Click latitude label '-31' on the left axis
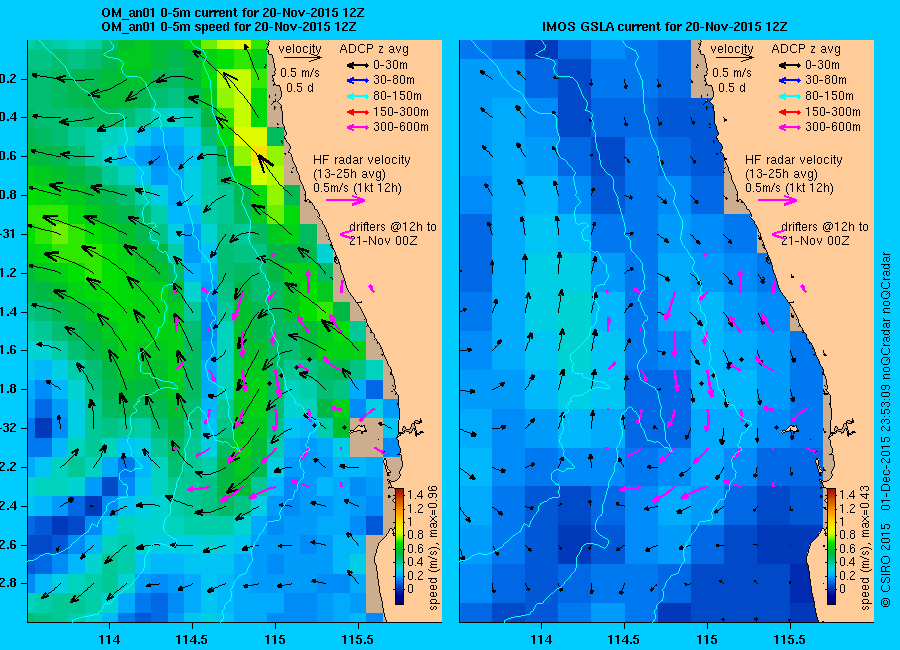Viewport: 900px width, 650px height. 8,234
